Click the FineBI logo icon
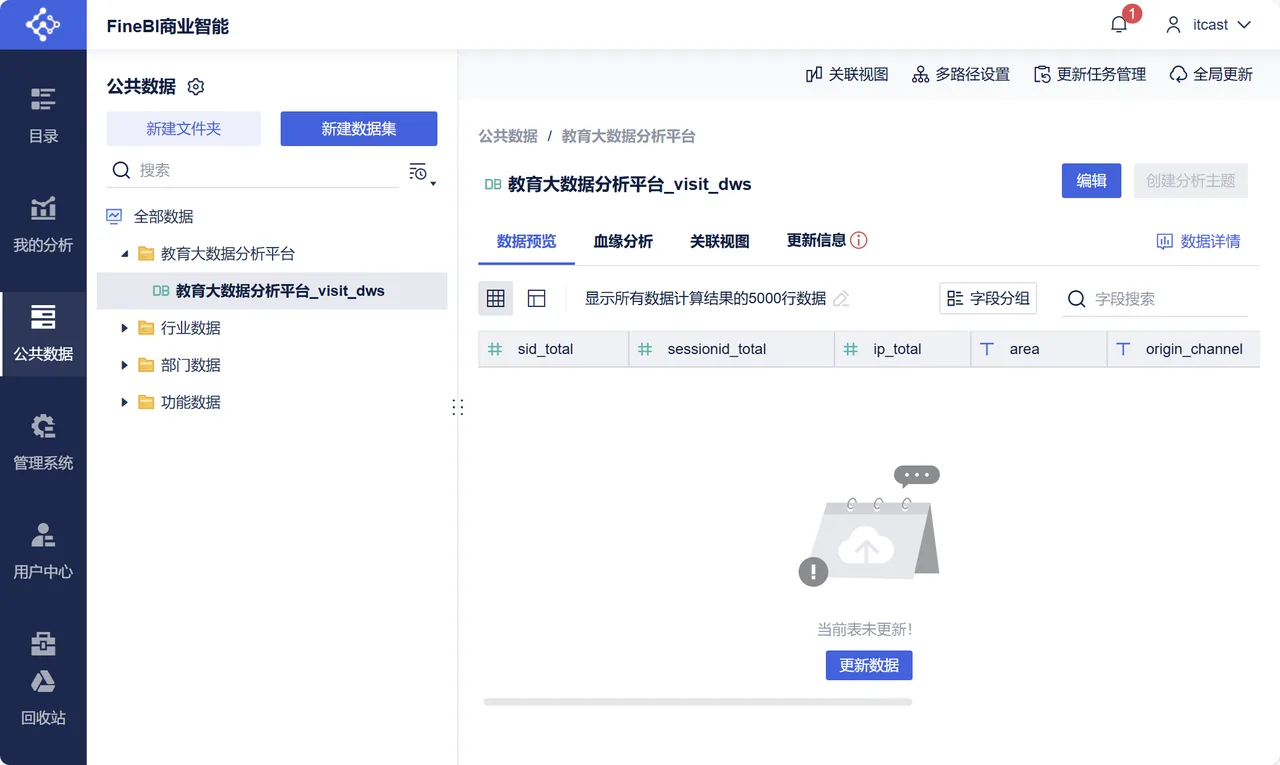Viewport: 1280px width, 765px height. pos(43,24)
